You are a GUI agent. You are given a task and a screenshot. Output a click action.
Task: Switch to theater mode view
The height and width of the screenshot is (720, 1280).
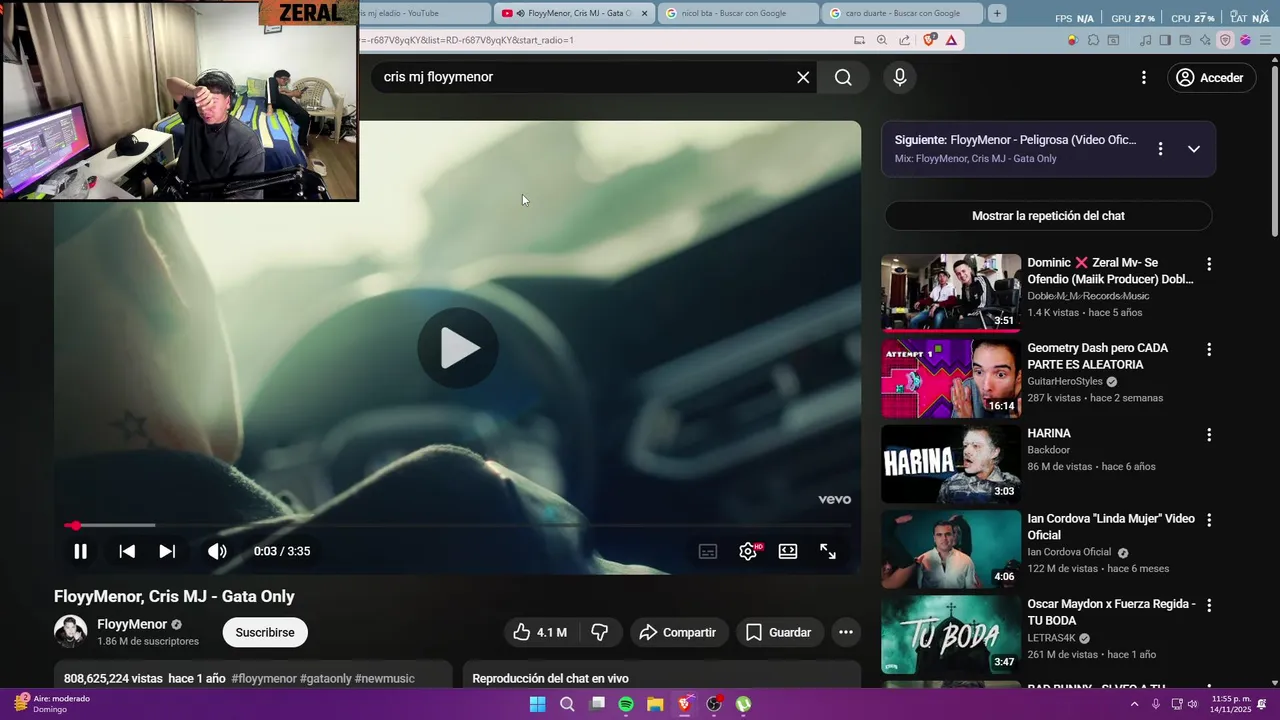788,551
